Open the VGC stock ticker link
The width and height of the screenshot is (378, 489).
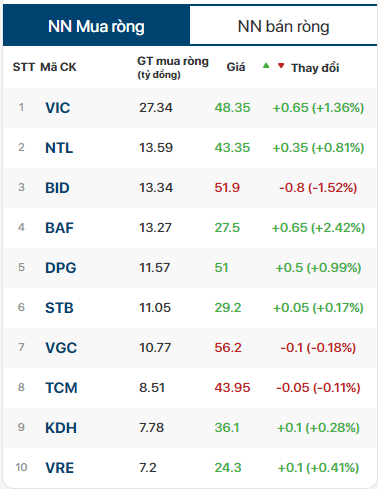click(x=61, y=348)
